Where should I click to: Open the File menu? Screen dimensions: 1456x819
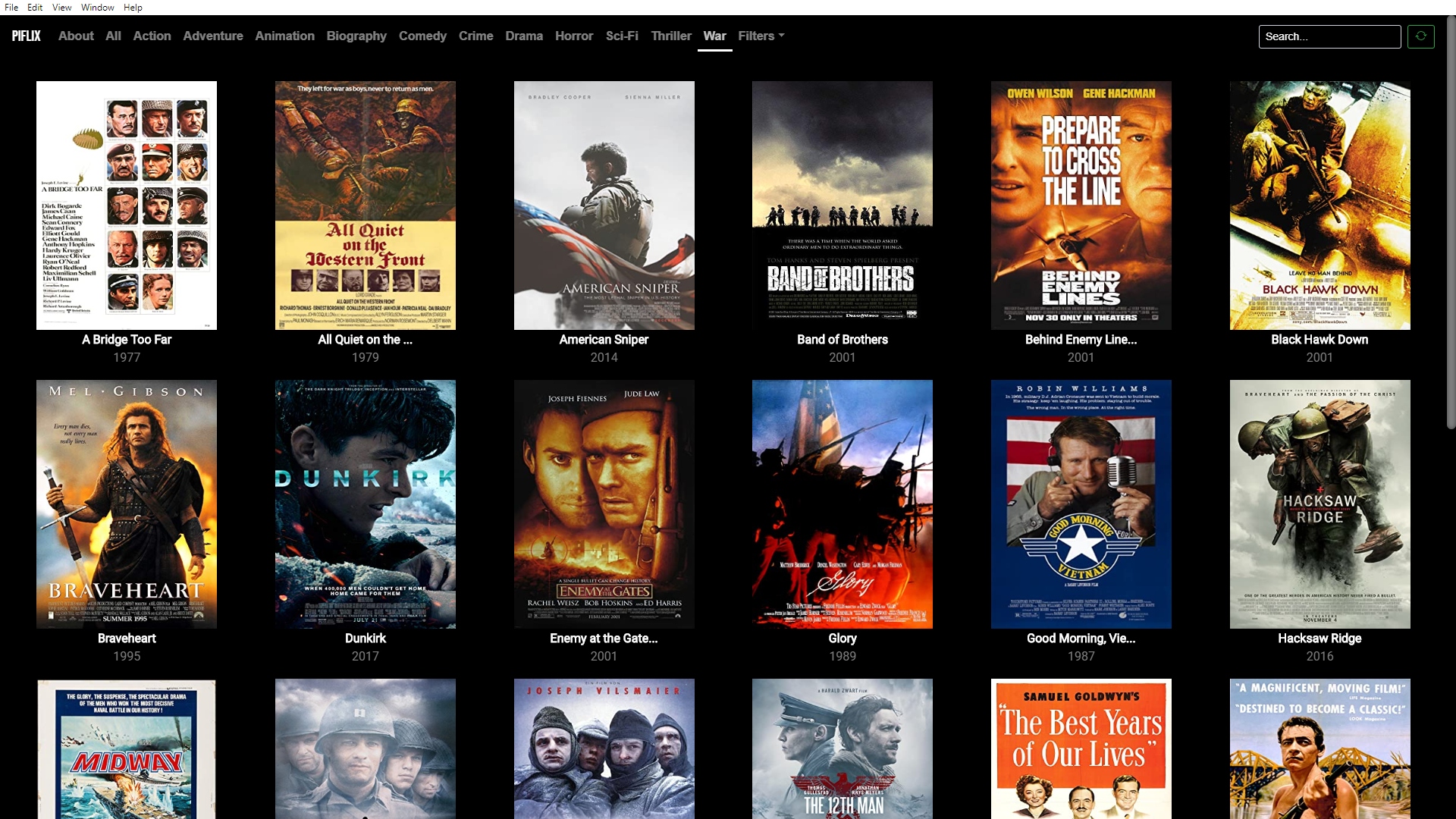point(11,8)
